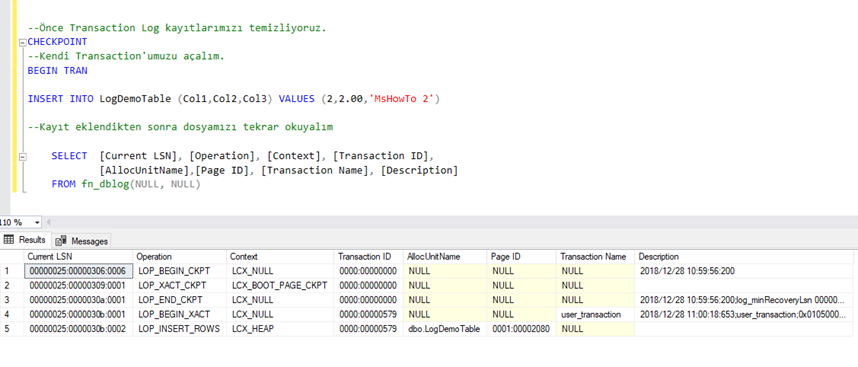Click the Transaction Name column header
Viewport: 858px width, 367px height.
pos(595,257)
